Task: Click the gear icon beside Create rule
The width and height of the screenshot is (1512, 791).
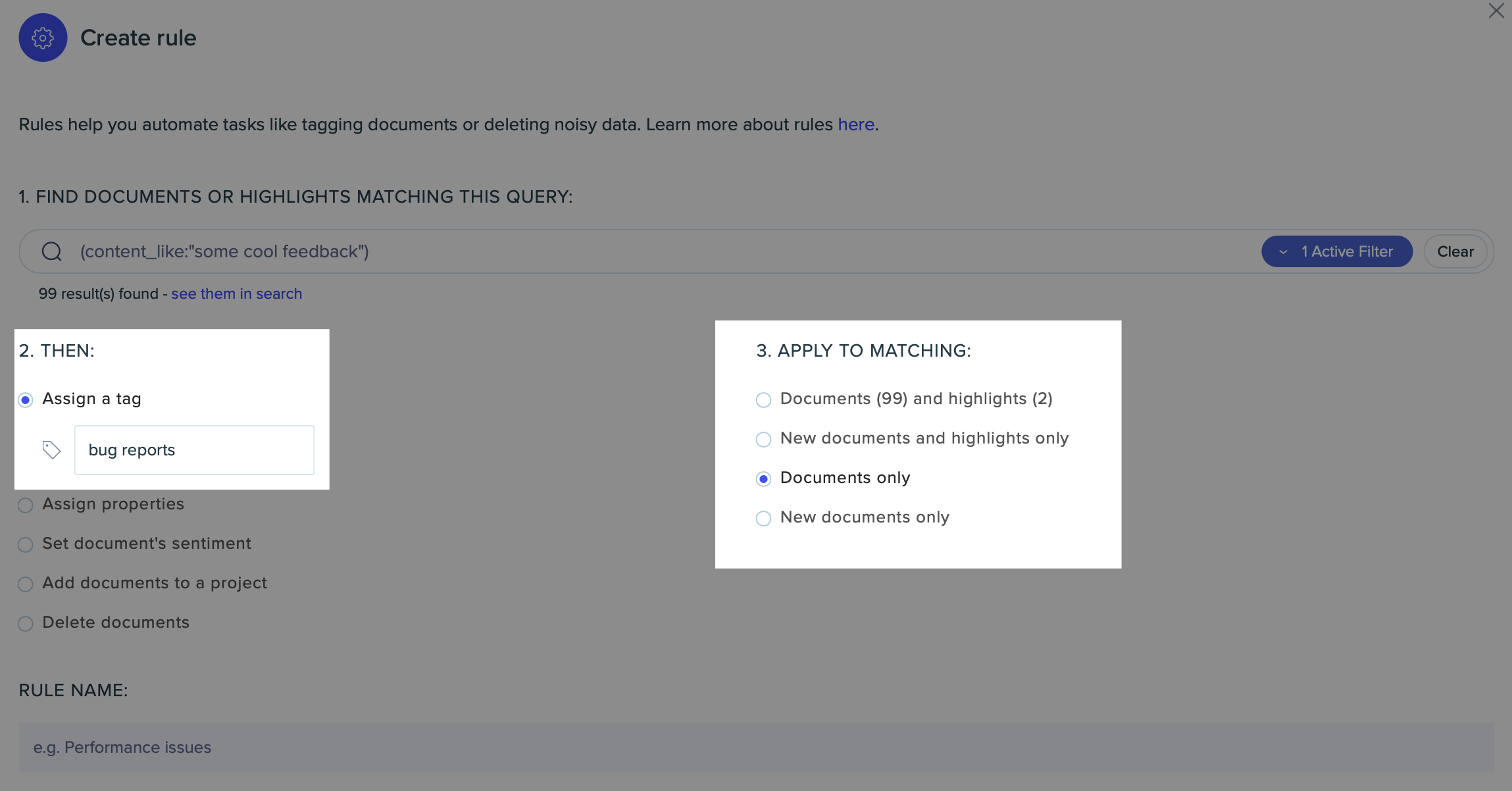Action: click(x=43, y=38)
